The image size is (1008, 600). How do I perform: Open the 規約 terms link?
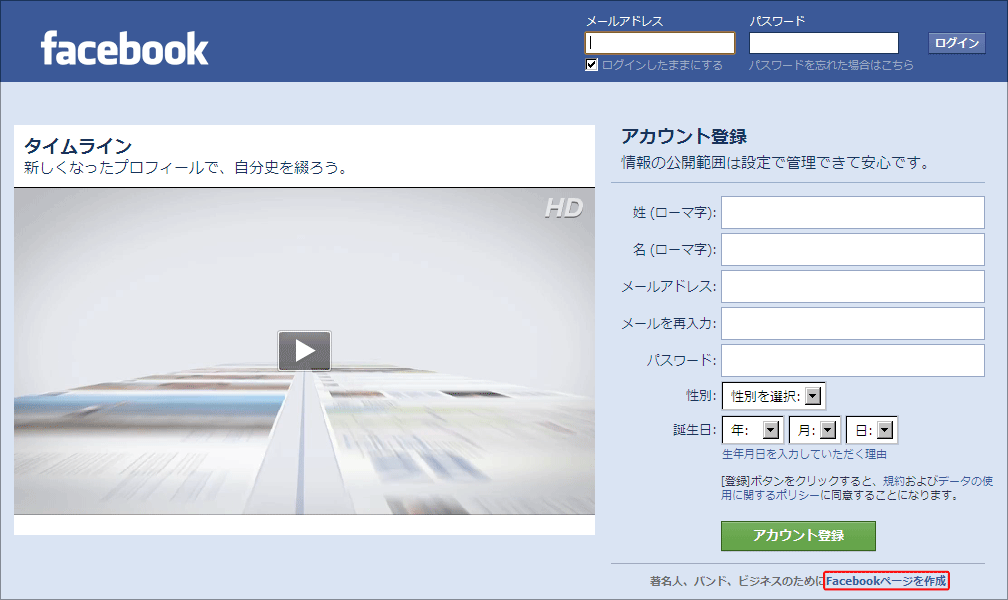pos(894,481)
